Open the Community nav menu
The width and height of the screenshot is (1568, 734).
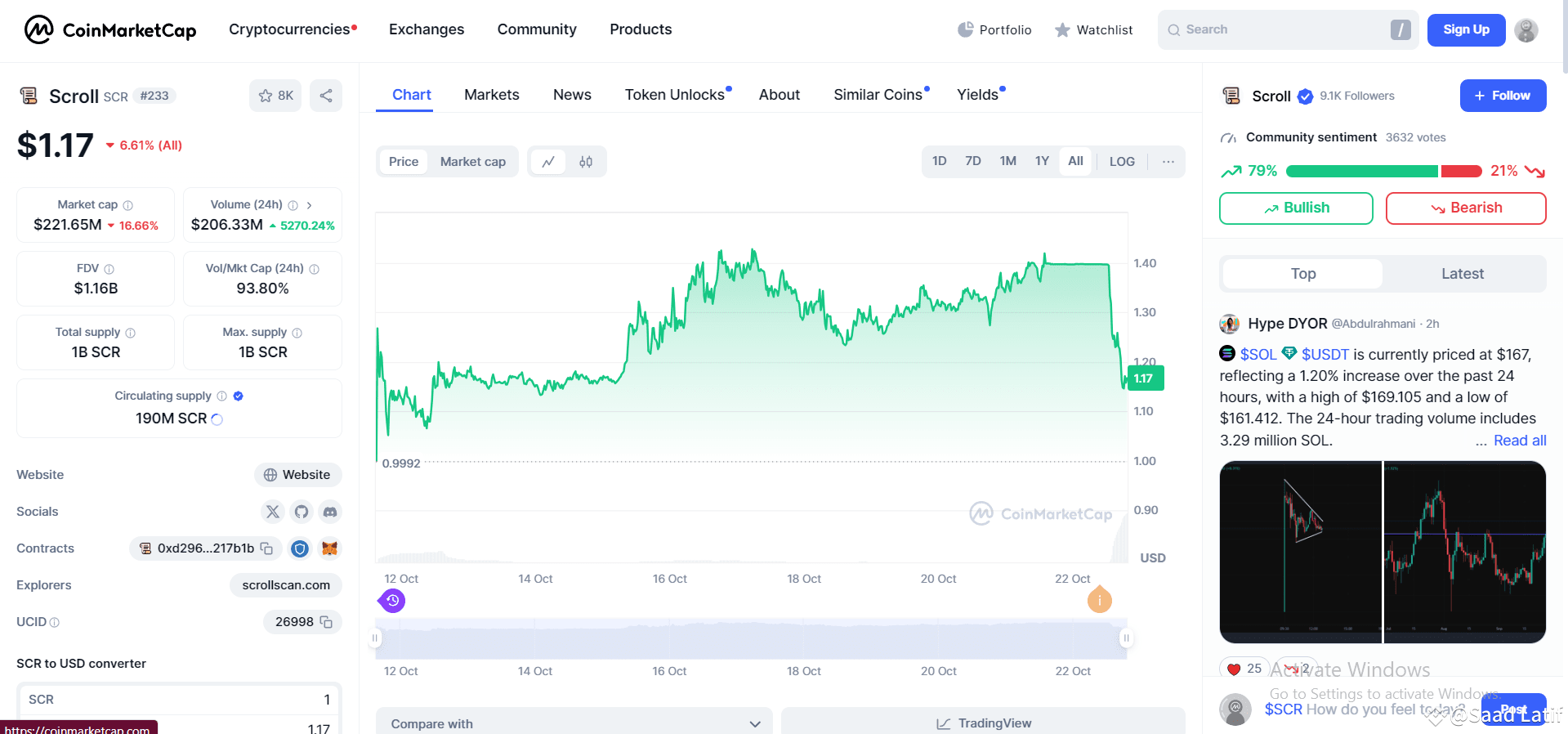pyautogui.click(x=537, y=29)
